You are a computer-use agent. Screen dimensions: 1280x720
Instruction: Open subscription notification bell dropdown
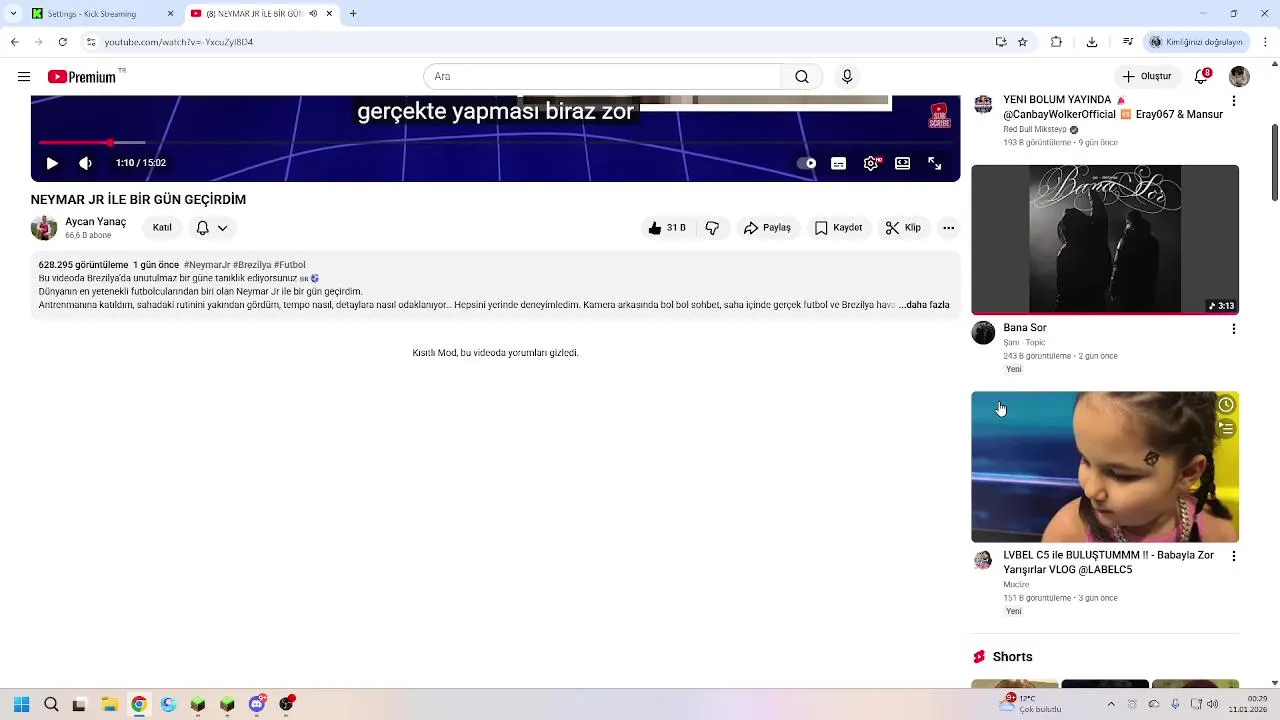[212, 228]
